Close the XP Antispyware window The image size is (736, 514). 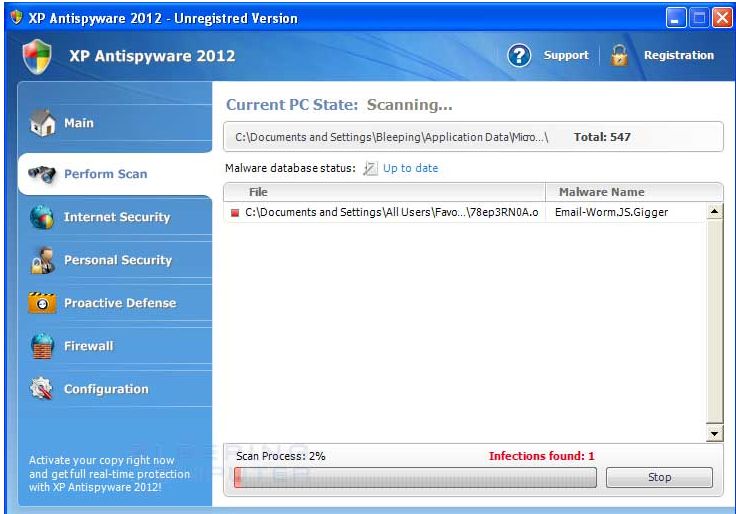(x=722, y=18)
